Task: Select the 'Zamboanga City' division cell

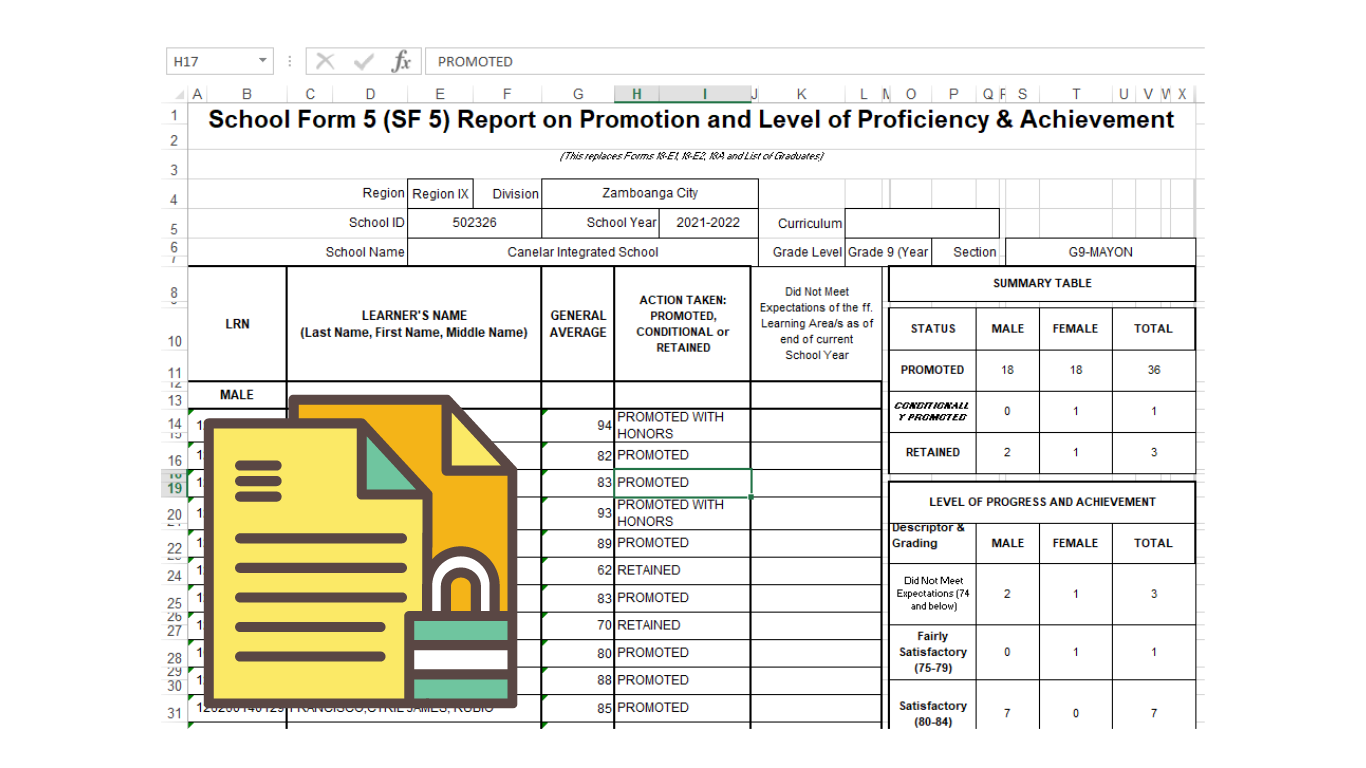Action: pos(650,194)
